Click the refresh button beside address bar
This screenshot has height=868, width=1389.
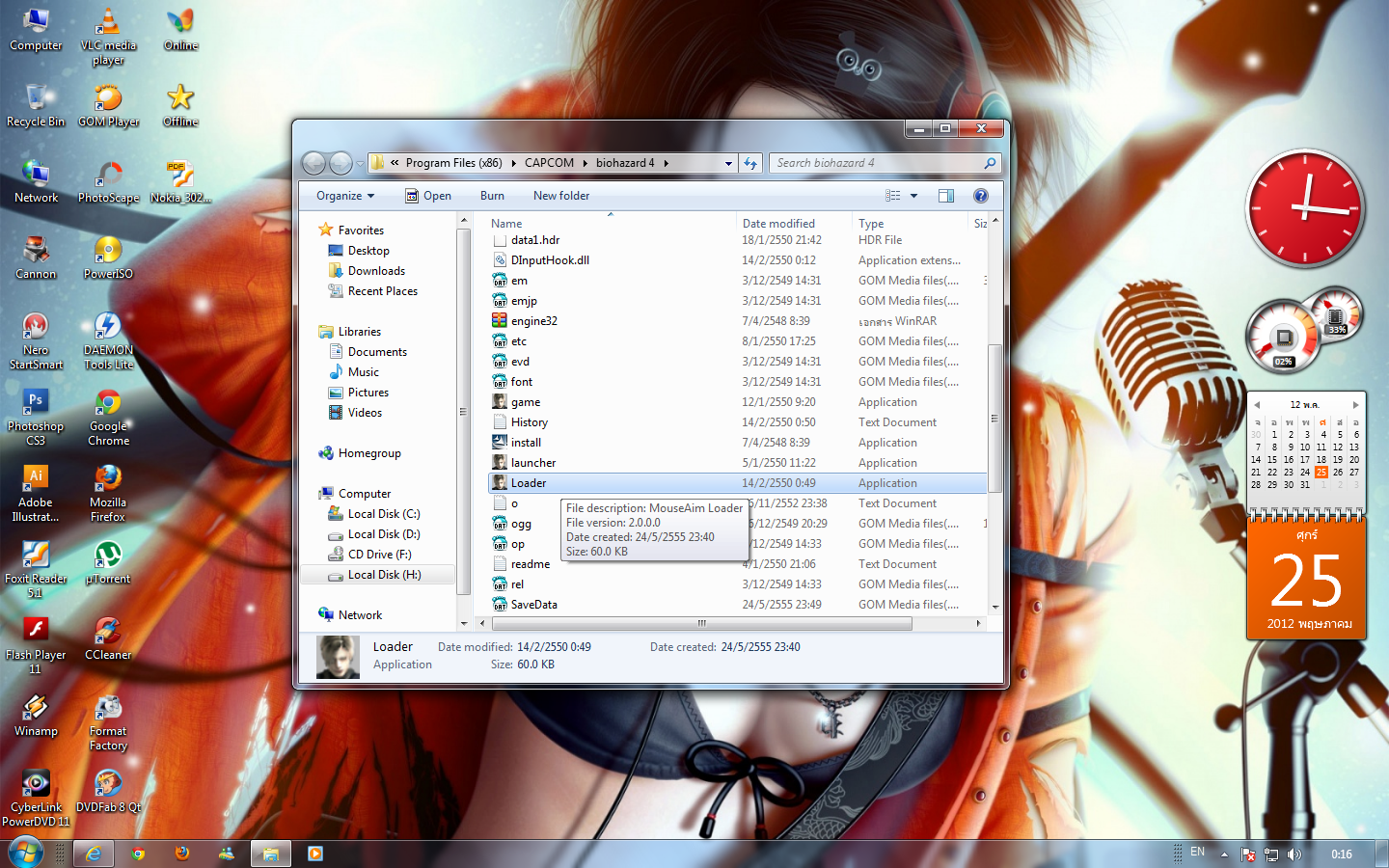pyautogui.click(x=750, y=163)
